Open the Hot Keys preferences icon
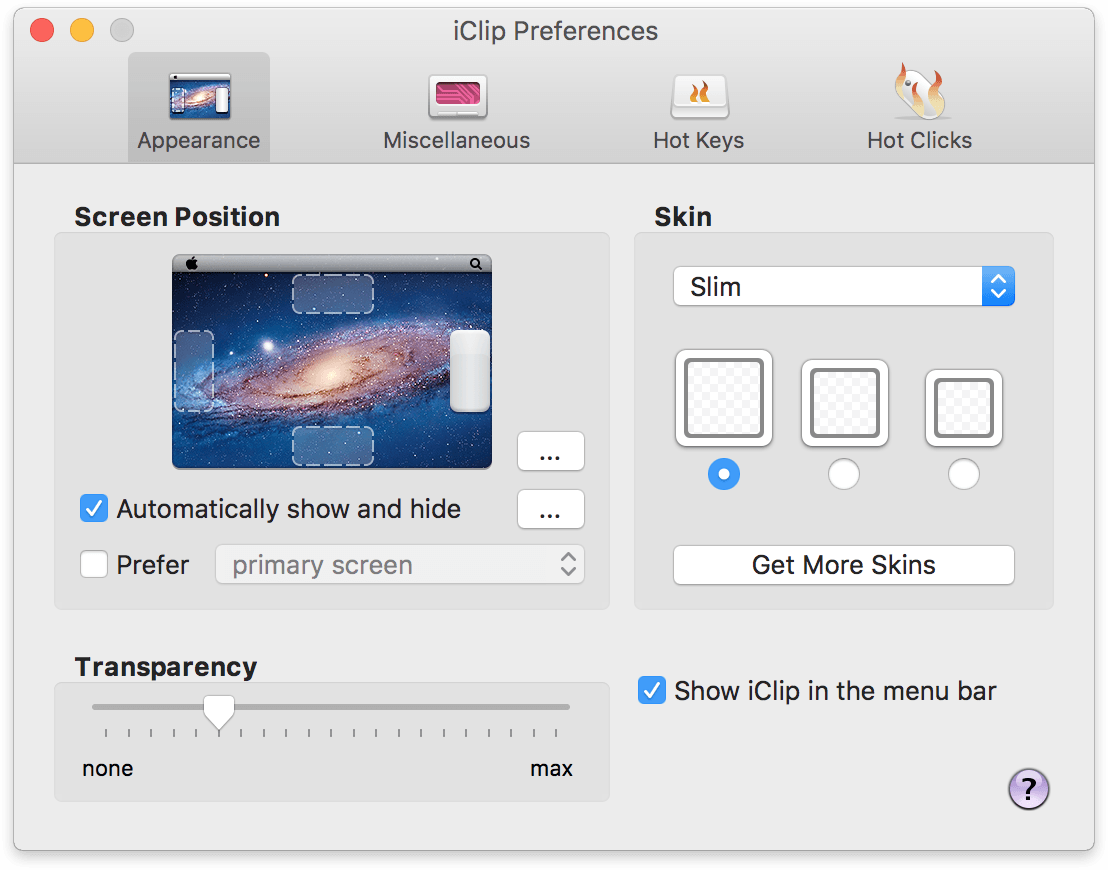 click(699, 95)
